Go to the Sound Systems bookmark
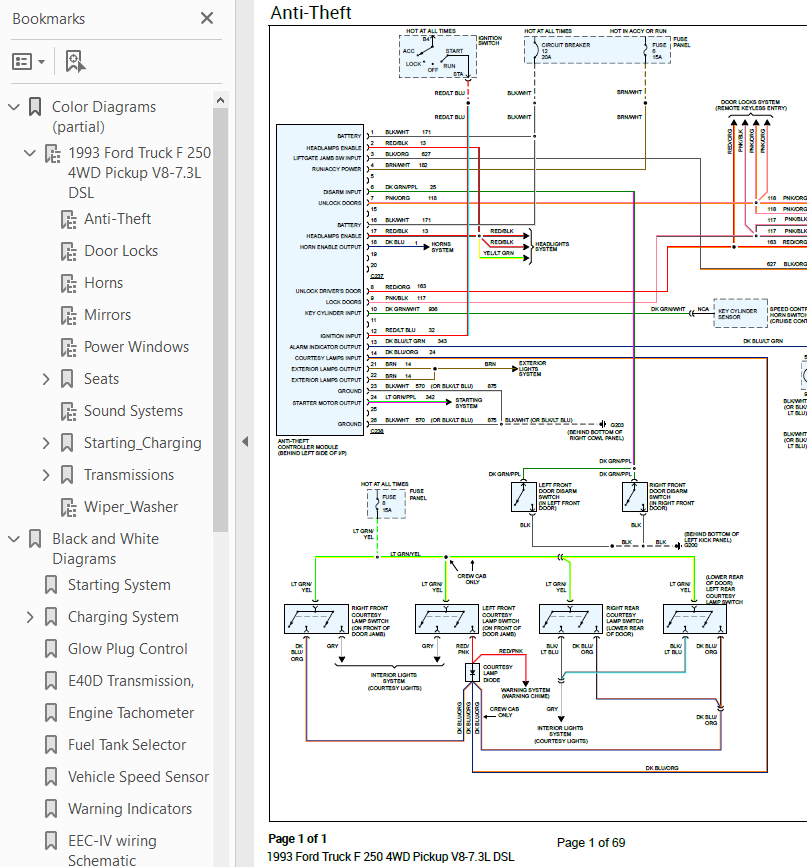The width and height of the screenshot is (807, 867). point(133,411)
